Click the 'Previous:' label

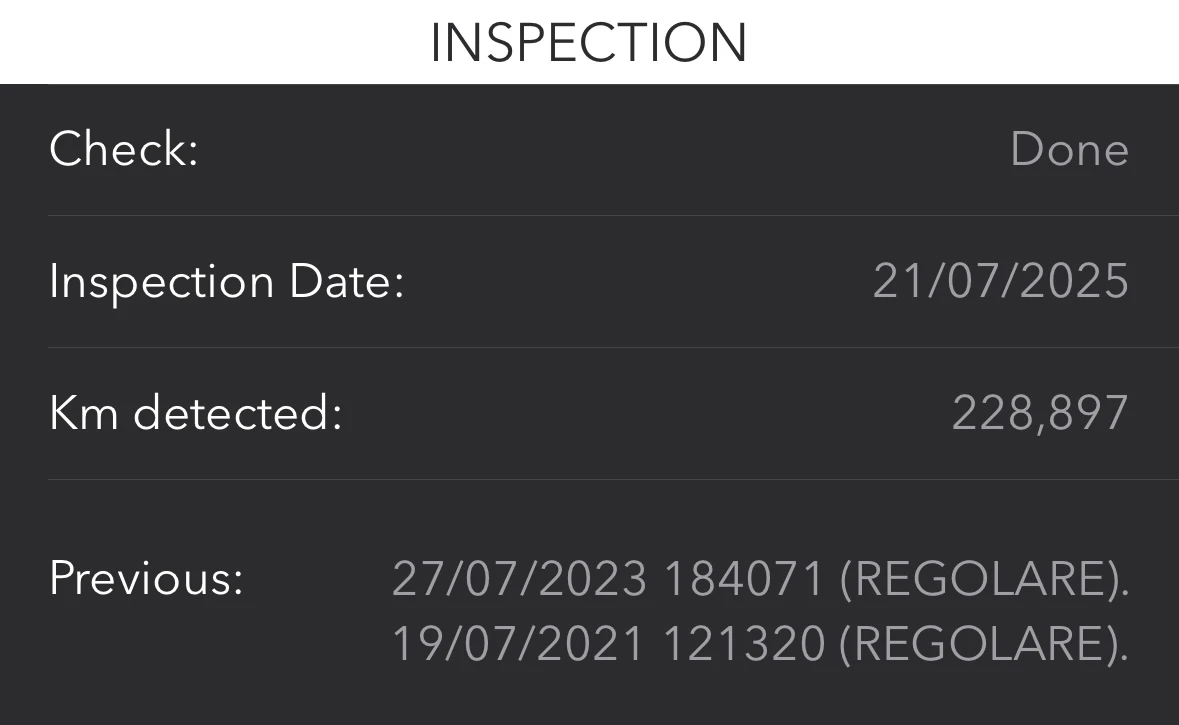(146, 578)
